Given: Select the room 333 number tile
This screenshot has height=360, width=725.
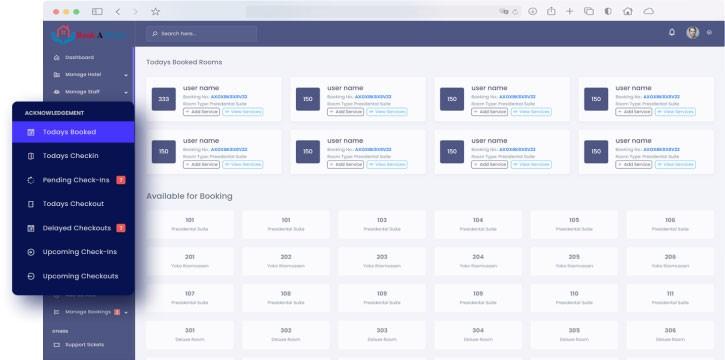Looking at the screenshot, I should click(x=164, y=99).
